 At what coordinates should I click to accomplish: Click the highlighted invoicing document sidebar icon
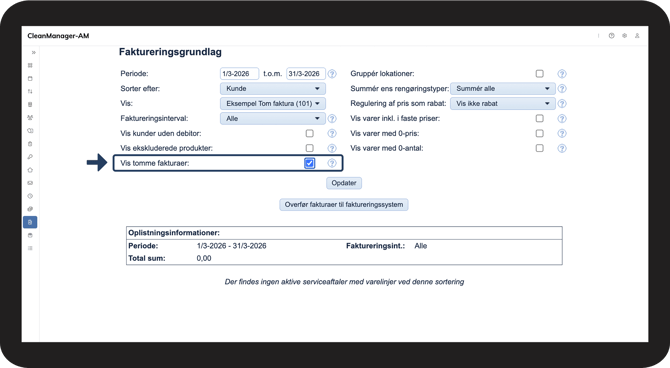pyautogui.click(x=30, y=222)
